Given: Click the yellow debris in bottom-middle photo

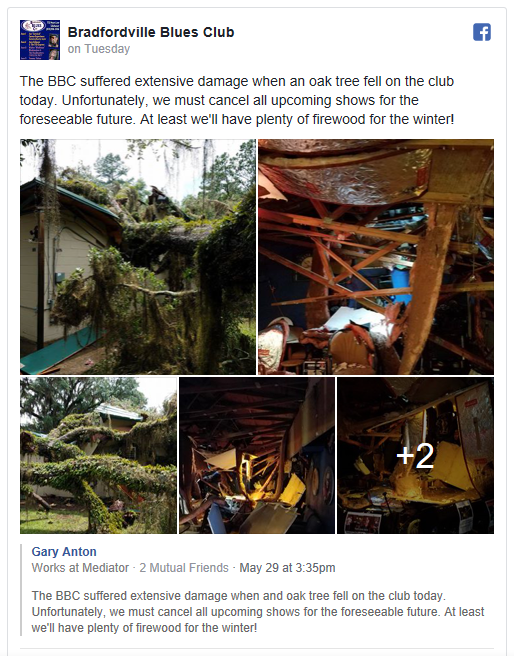Looking at the screenshot, I should pos(292,487).
